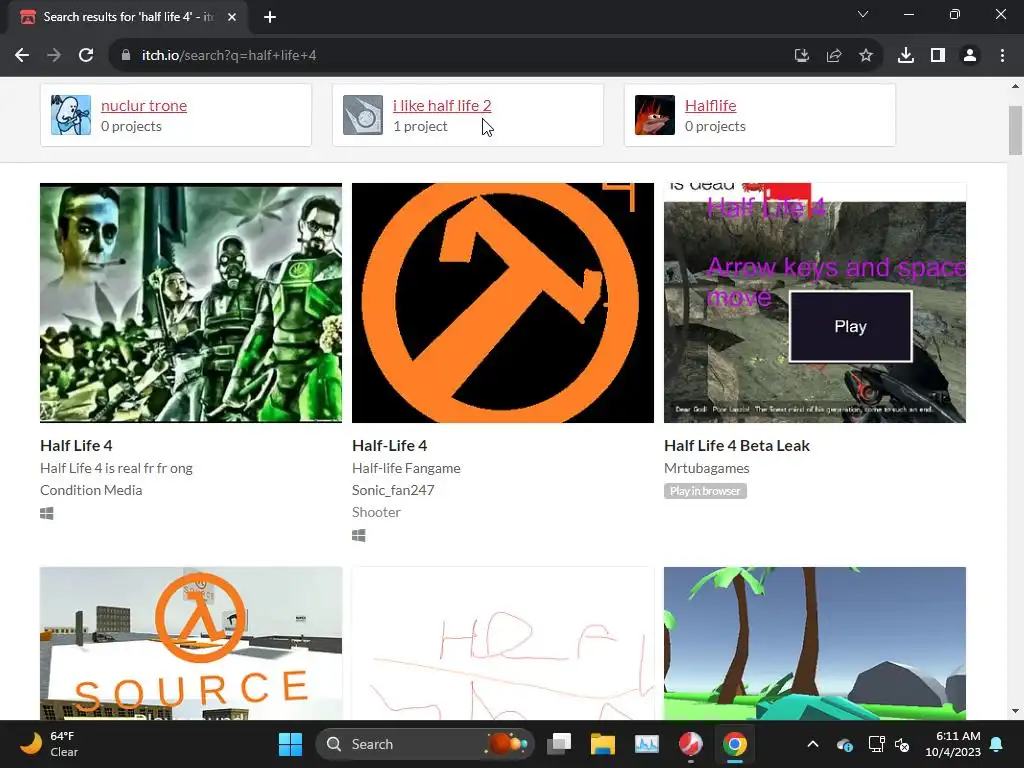Screen dimensions: 1024x768
Task: Click the 'Play in browser' badge
Action: click(705, 491)
